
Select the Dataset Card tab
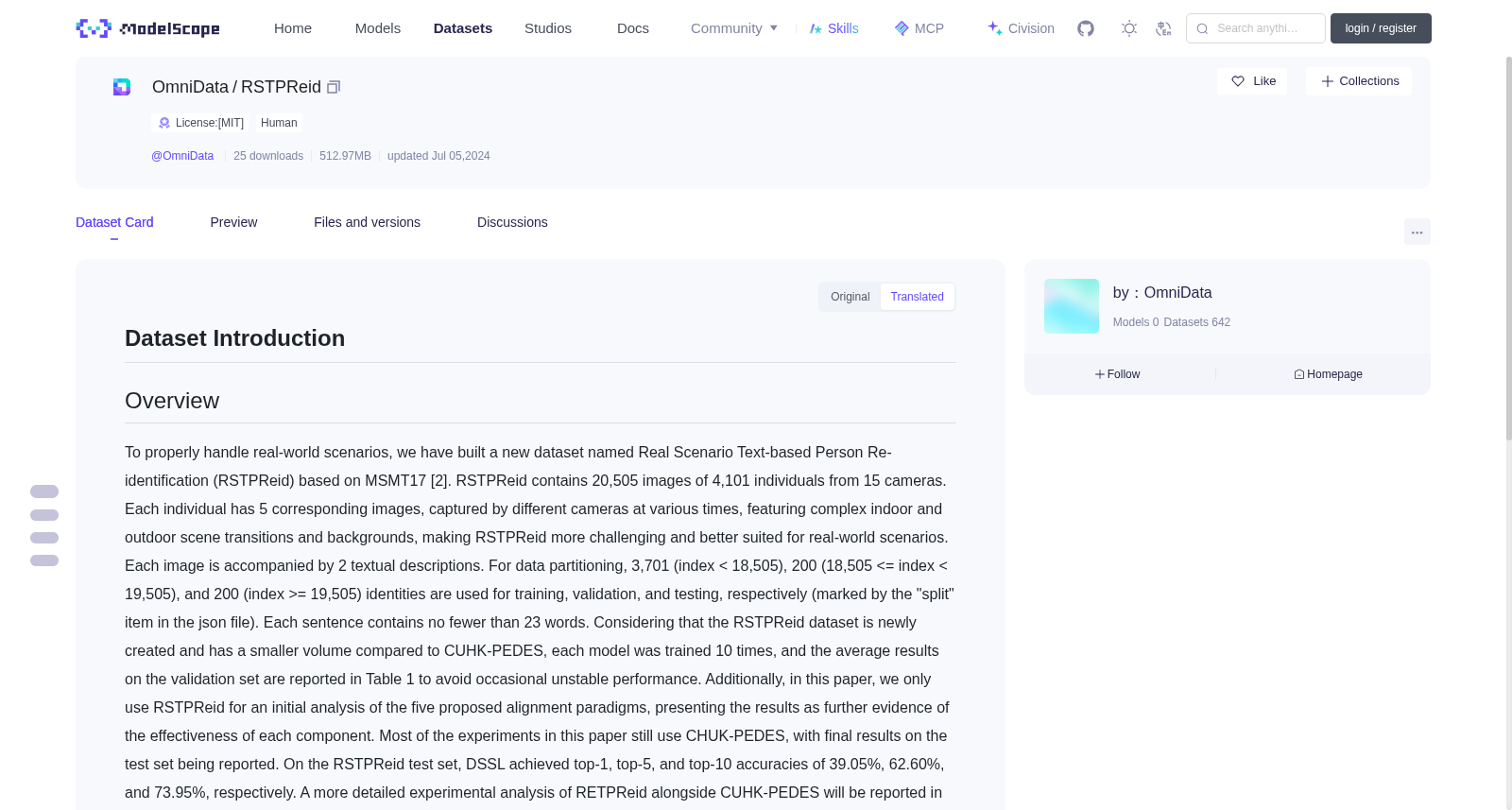(114, 222)
